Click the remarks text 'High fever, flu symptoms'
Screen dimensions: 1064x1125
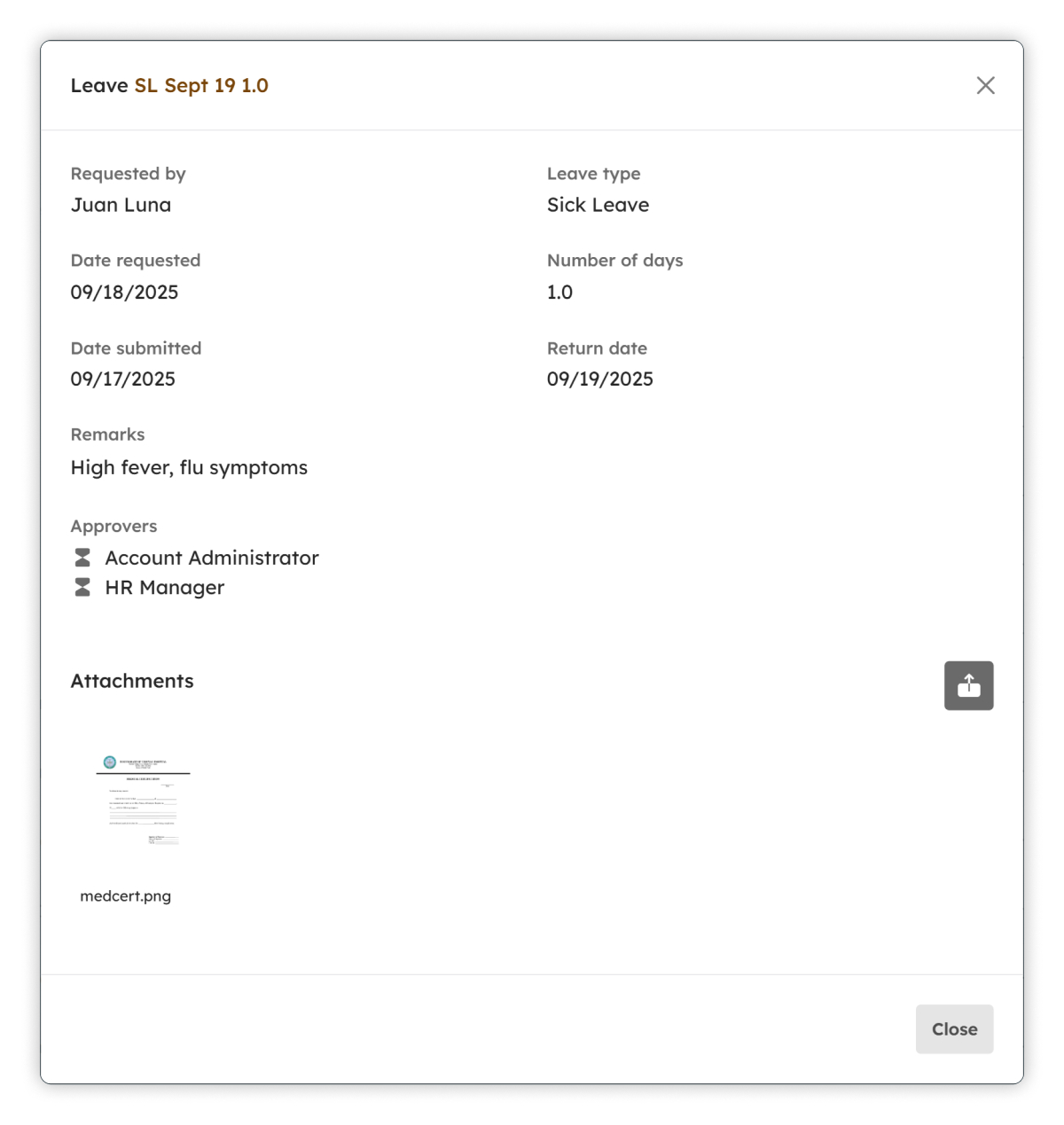189,468
